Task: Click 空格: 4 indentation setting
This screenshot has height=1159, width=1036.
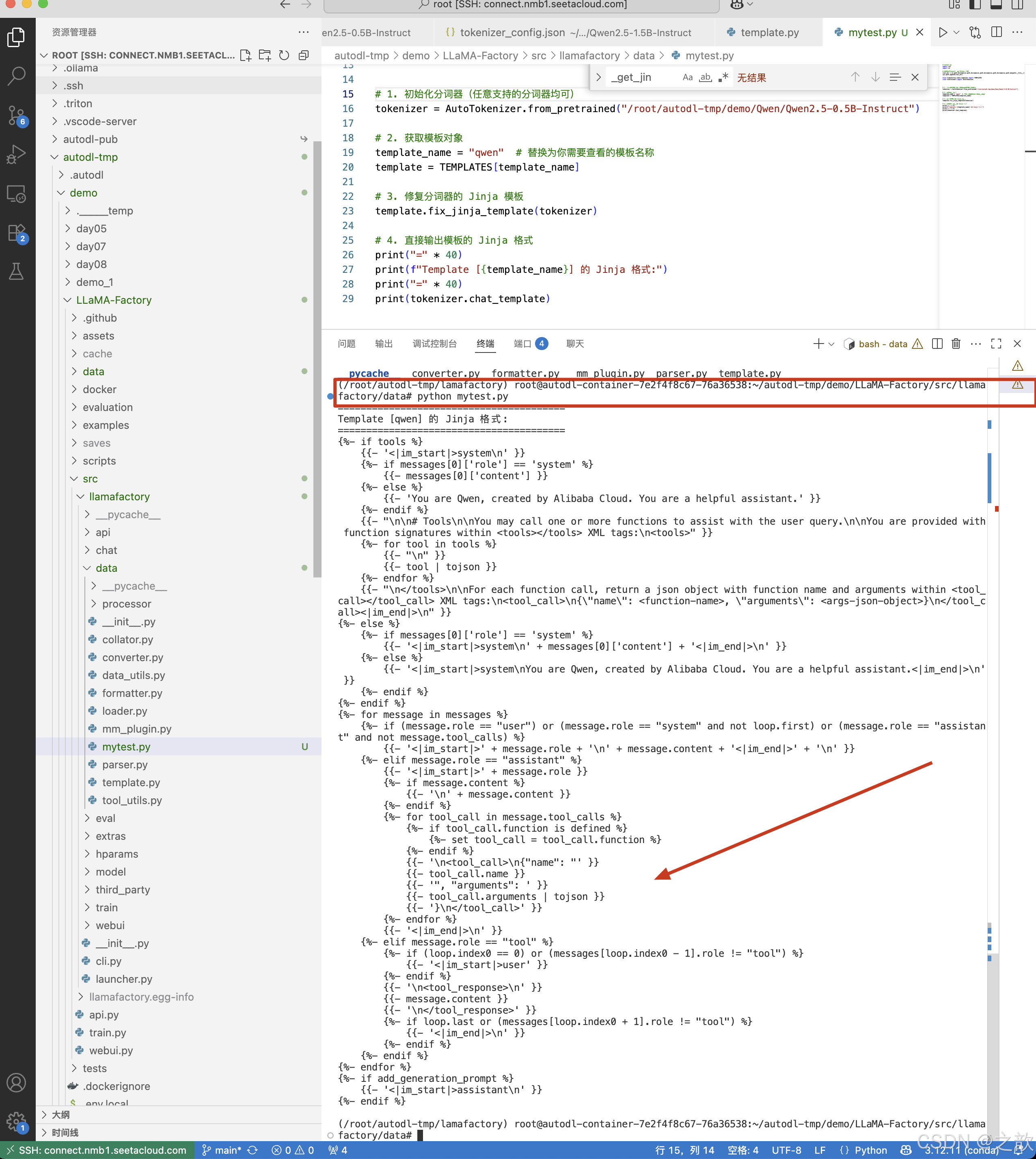Action: 743,1150
